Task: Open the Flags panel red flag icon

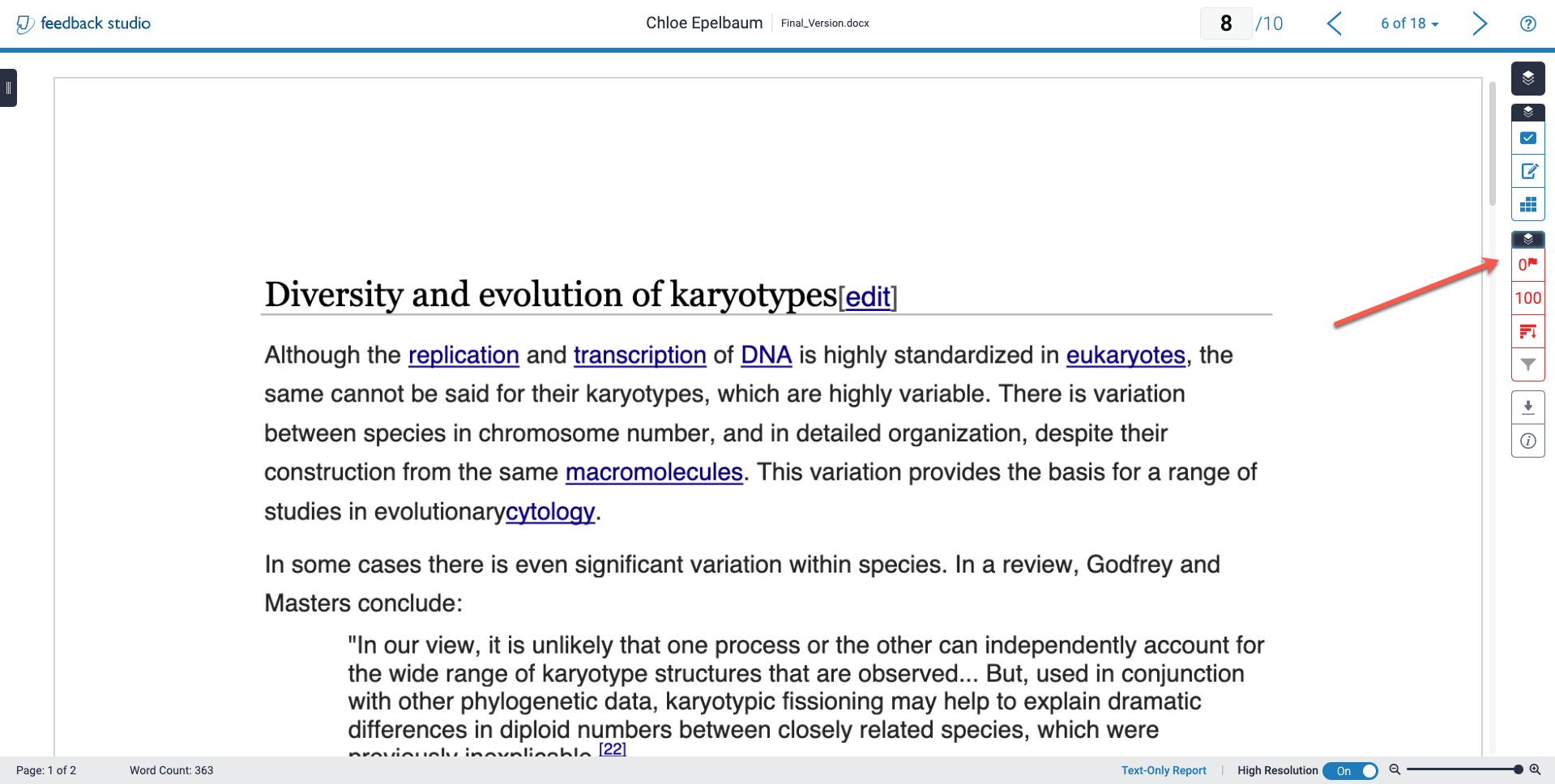Action: click(x=1527, y=265)
